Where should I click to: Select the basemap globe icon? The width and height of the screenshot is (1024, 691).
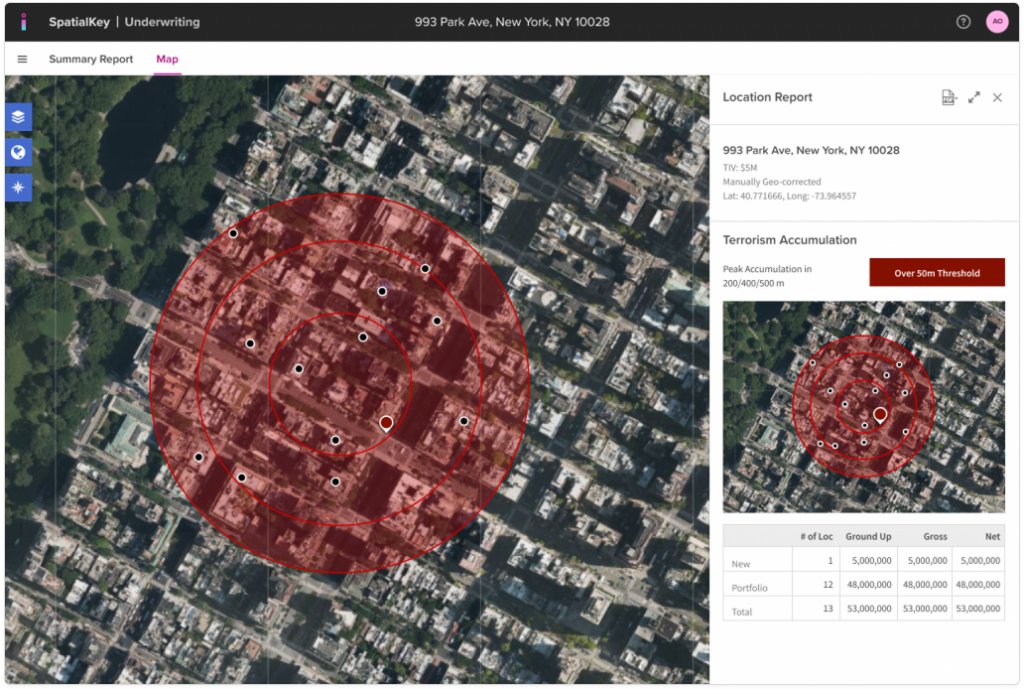19,152
